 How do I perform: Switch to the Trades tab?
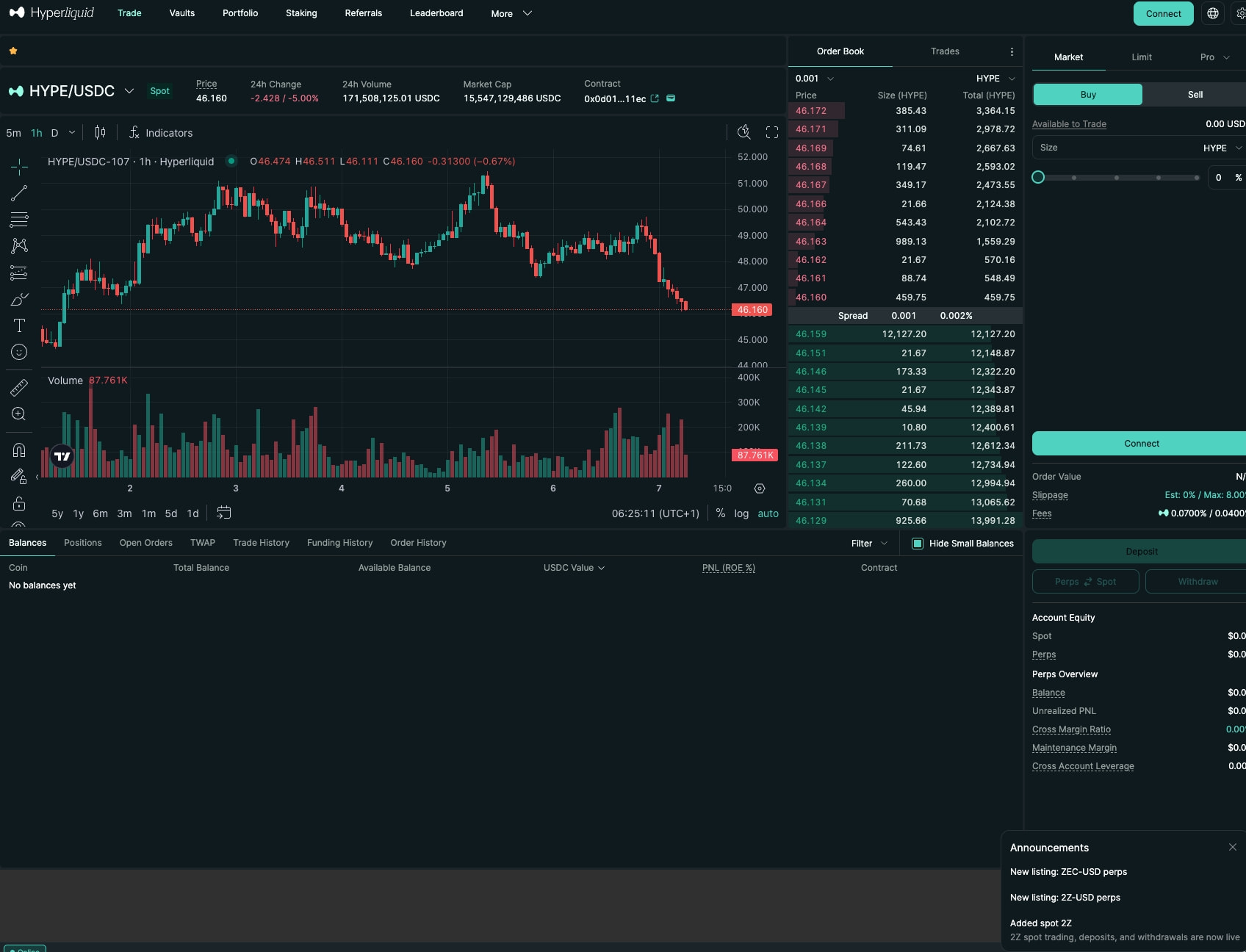(945, 51)
